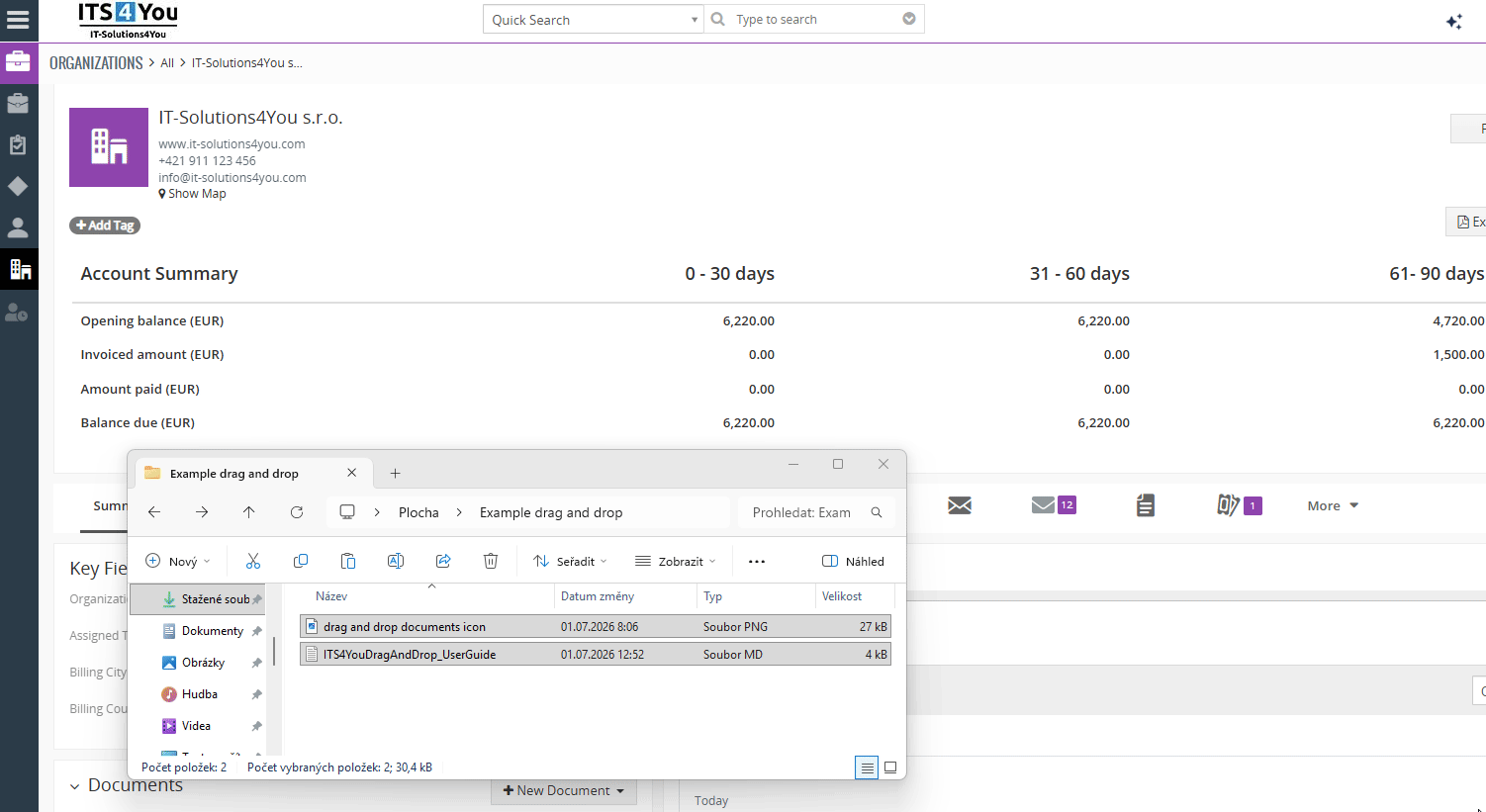Toggle the Náhled preview pane

[853, 561]
